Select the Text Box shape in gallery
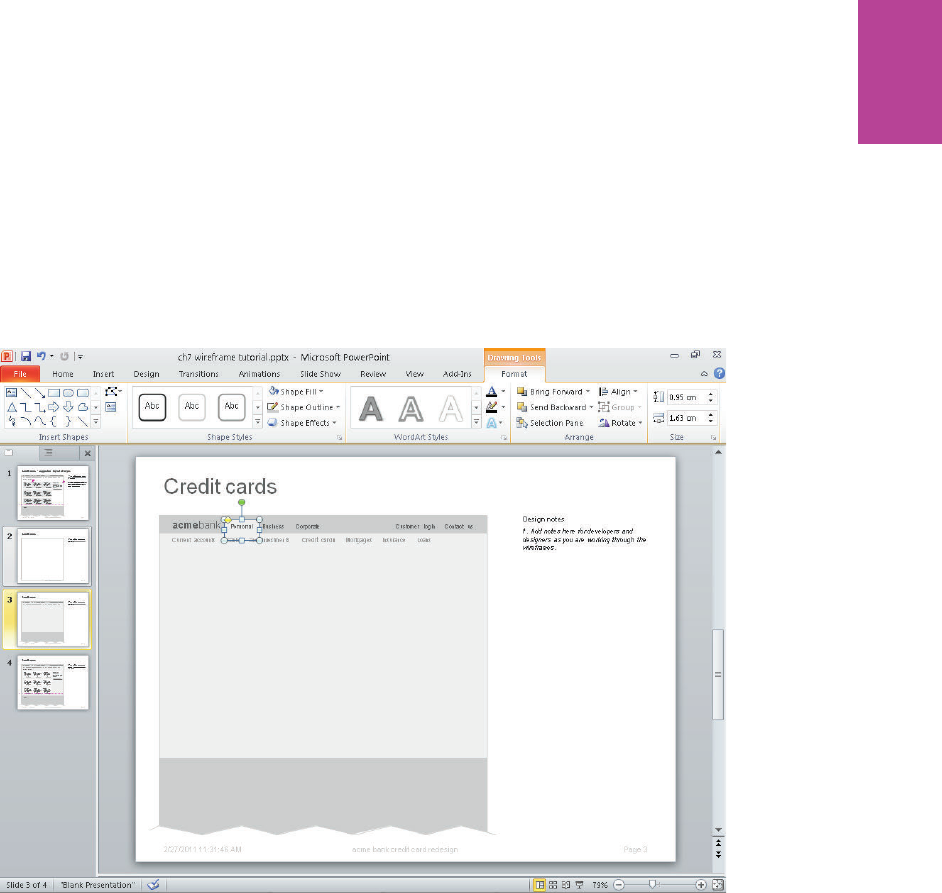The image size is (942, 893). [x=11, y=393]
